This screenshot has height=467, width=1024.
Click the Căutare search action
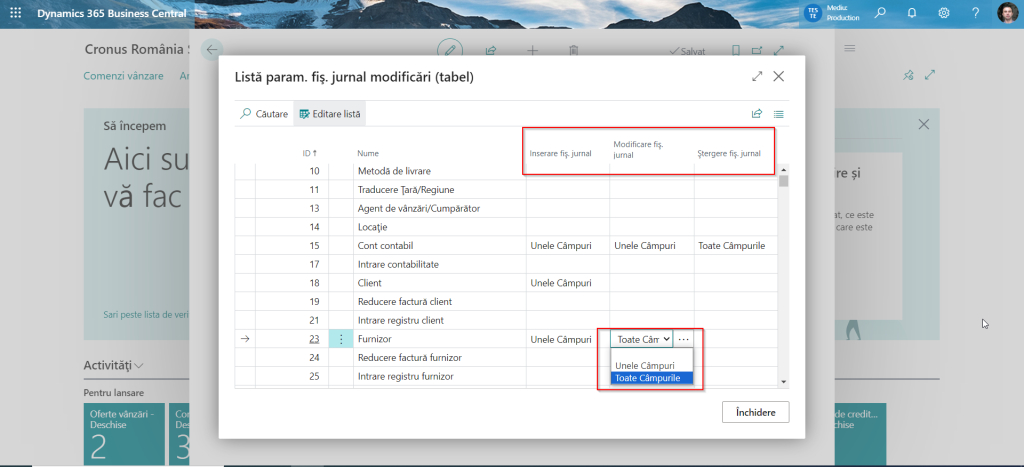(x=264, y=114)
